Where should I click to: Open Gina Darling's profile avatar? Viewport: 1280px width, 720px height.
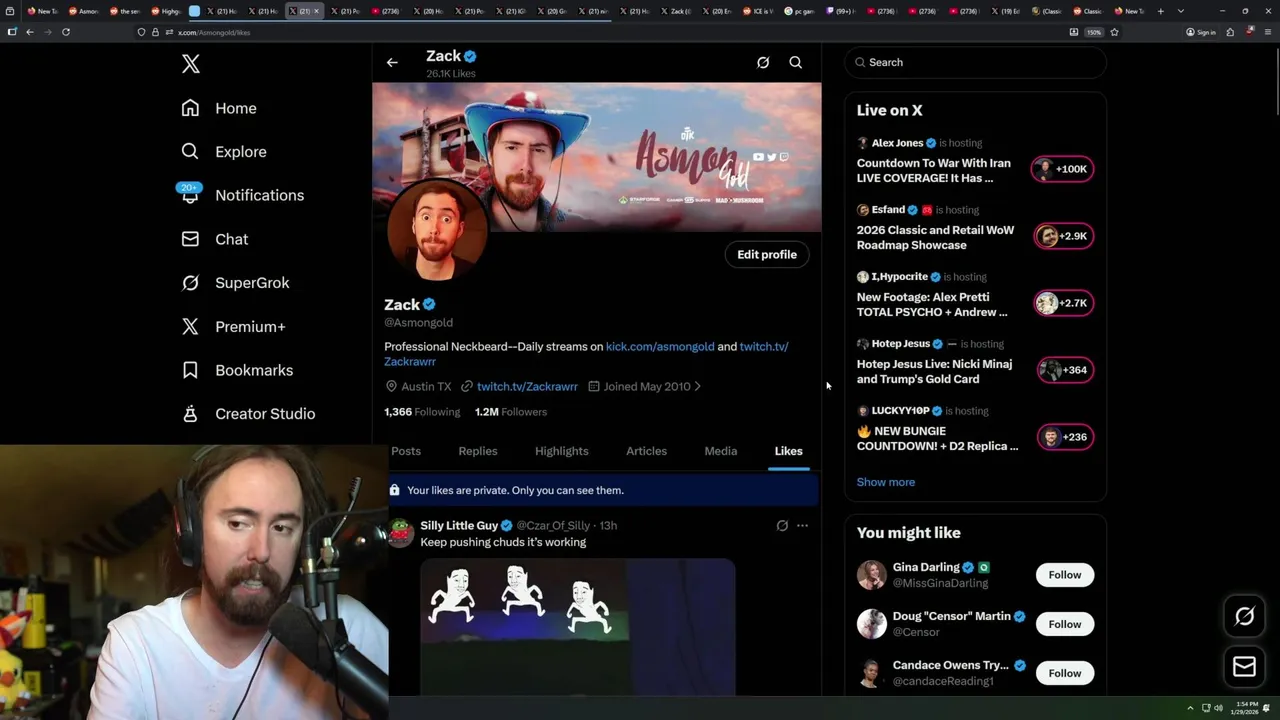871,576
